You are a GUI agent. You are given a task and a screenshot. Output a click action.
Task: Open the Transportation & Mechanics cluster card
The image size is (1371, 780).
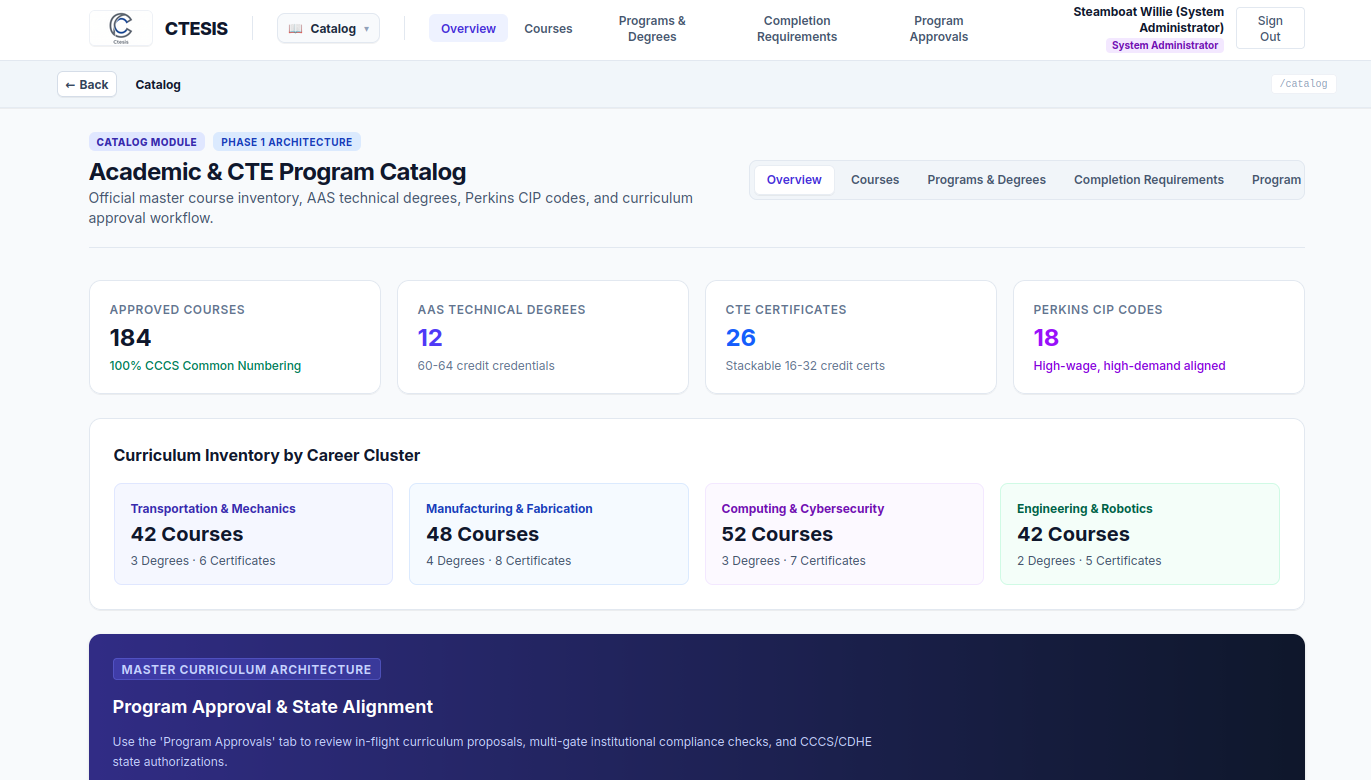[253, 534]
